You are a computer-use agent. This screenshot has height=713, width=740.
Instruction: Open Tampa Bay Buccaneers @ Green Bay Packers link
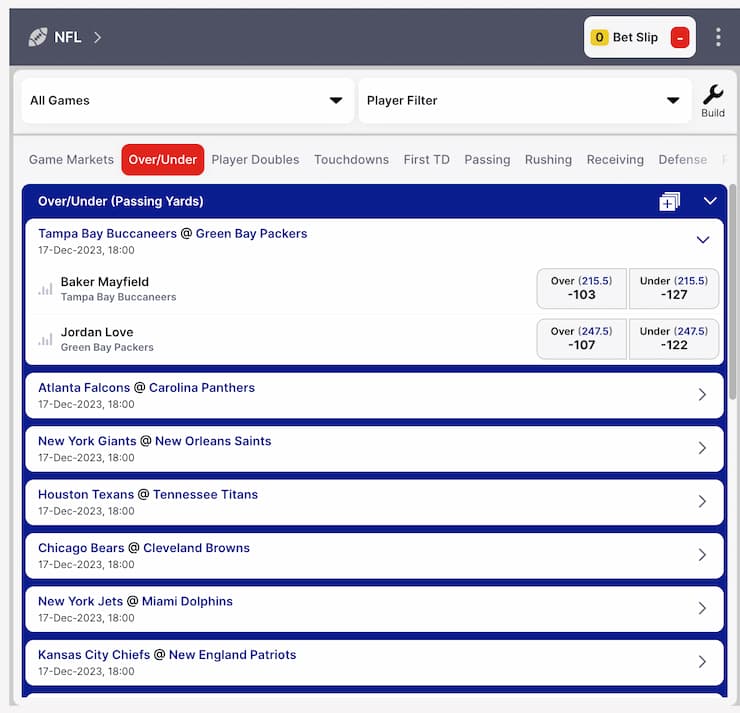172,234
